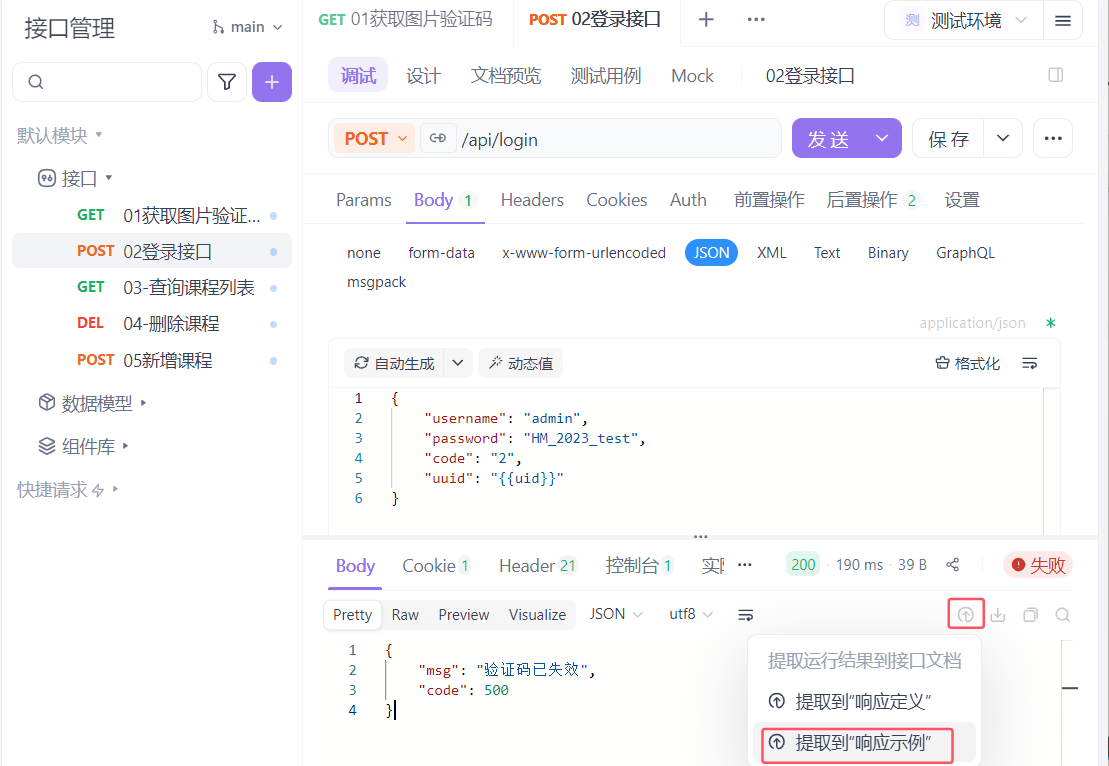Image resolution: width=1109 pixels, height=766 pixels.
Task: Click the 自动生成 button
Action: point(394,363)
